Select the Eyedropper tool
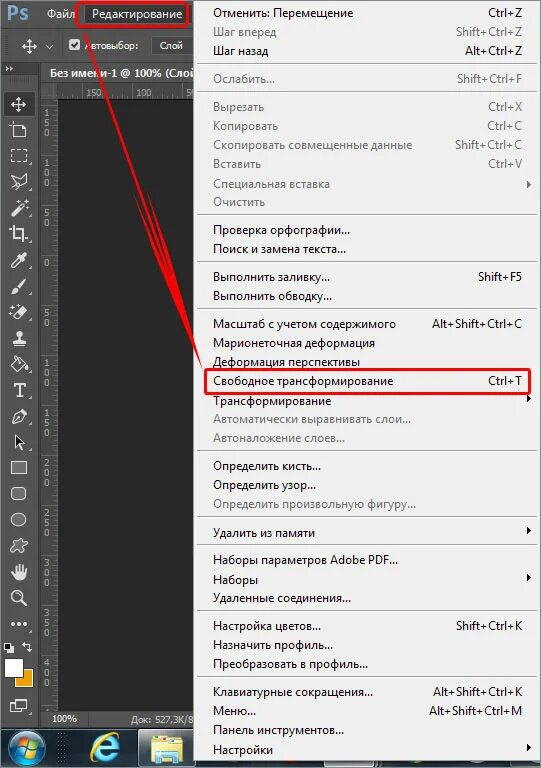This screenshot has height=768, width=541. (x=19, y=260)
